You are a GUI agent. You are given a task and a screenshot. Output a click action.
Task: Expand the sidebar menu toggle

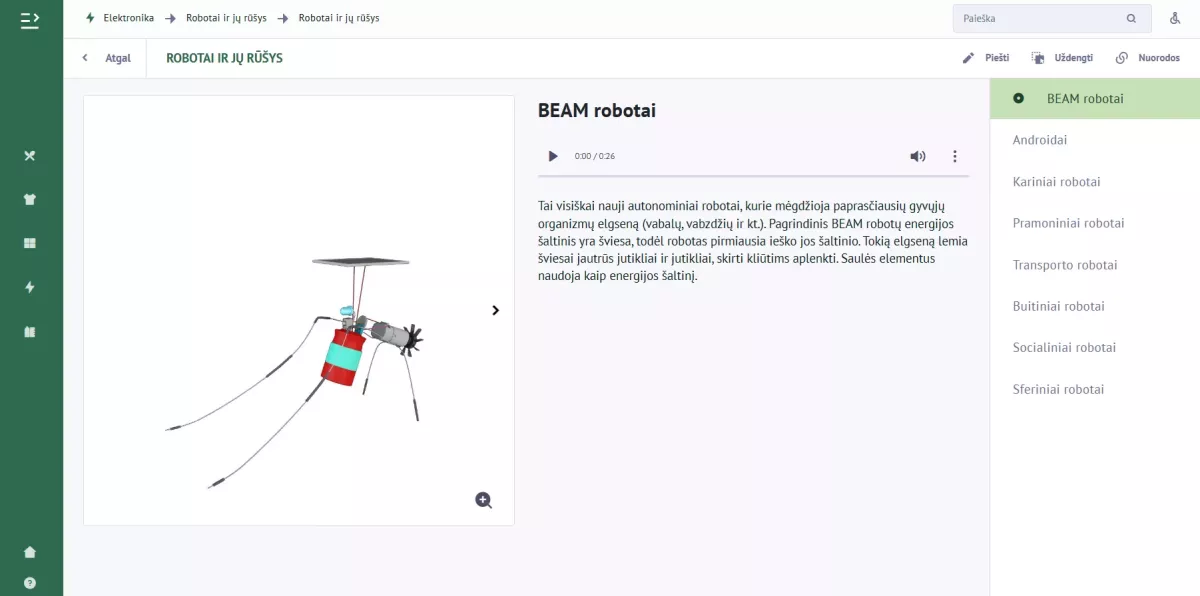[x=30, y=19]
